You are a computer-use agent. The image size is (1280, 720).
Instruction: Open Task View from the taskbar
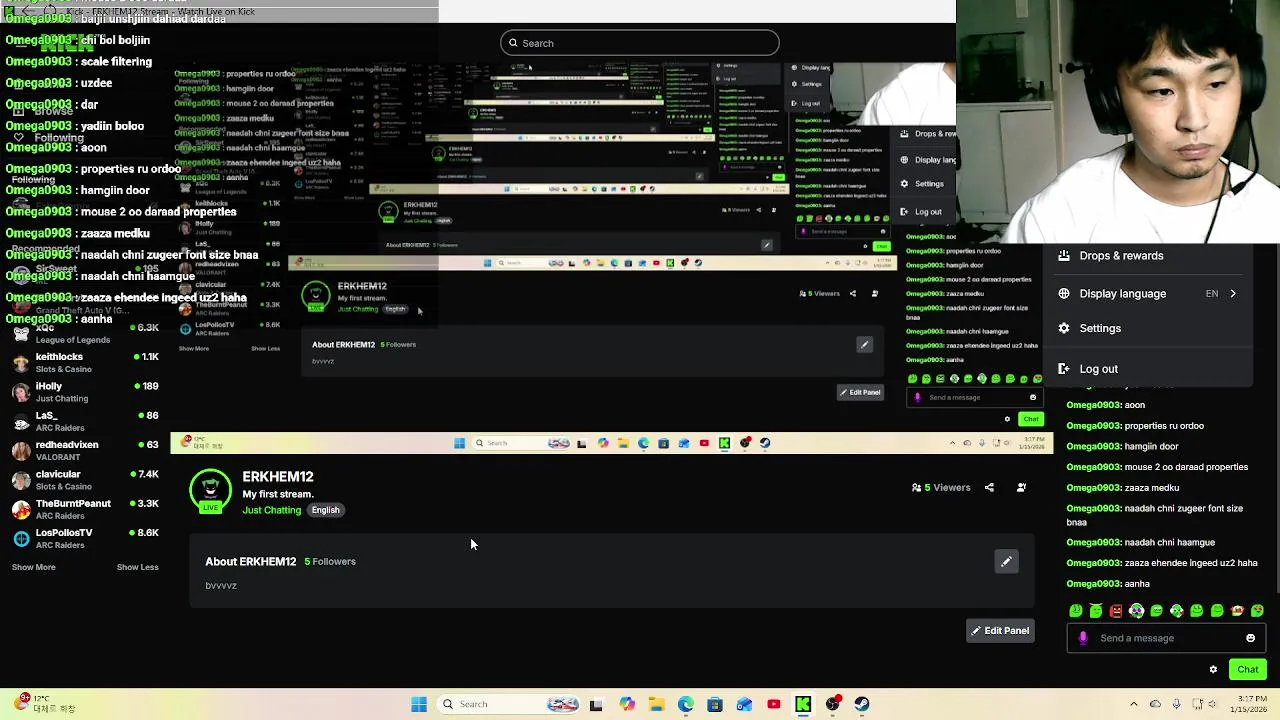(x=596, y=704)
